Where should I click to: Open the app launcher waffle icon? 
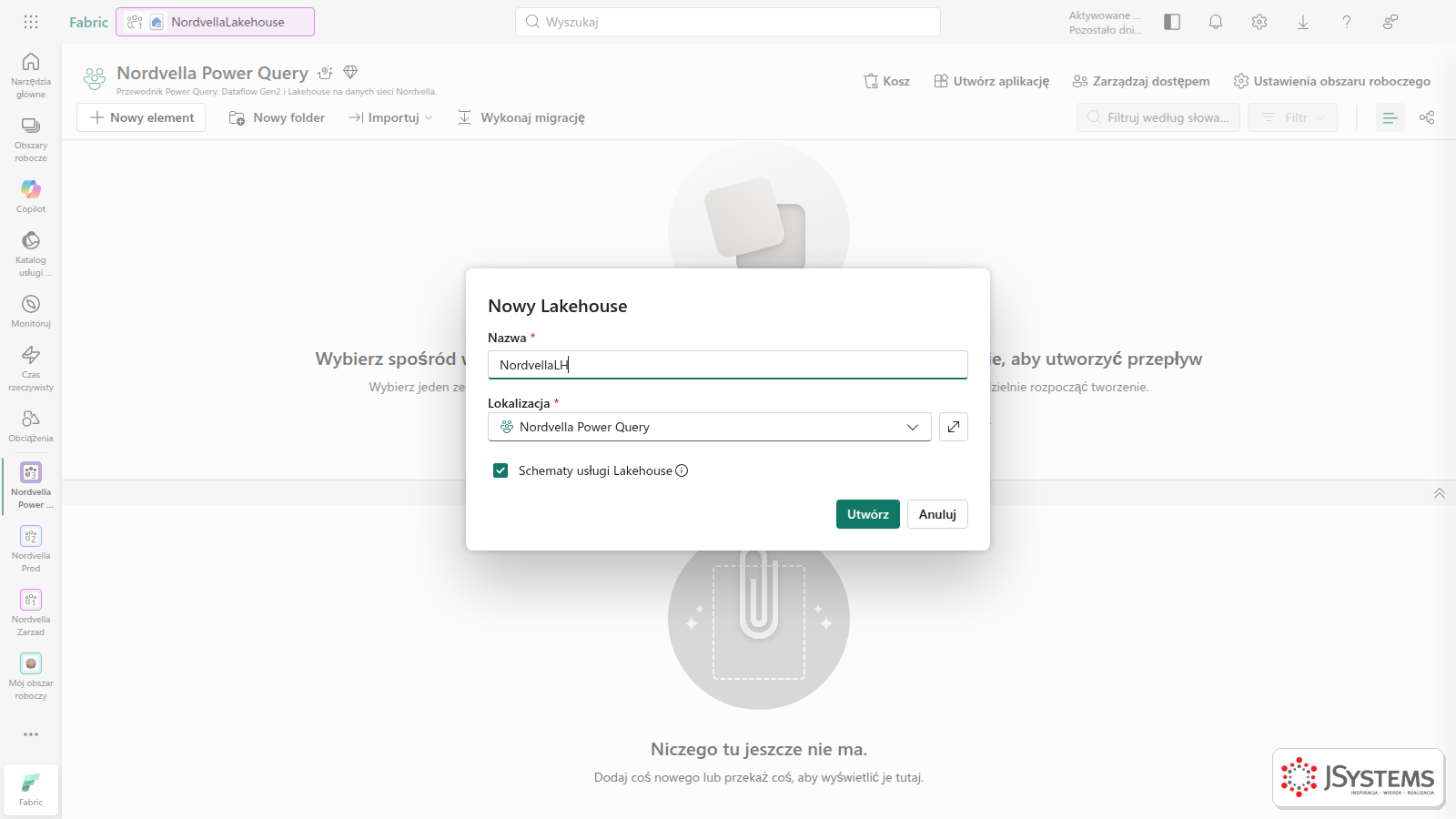click(31, 22)
